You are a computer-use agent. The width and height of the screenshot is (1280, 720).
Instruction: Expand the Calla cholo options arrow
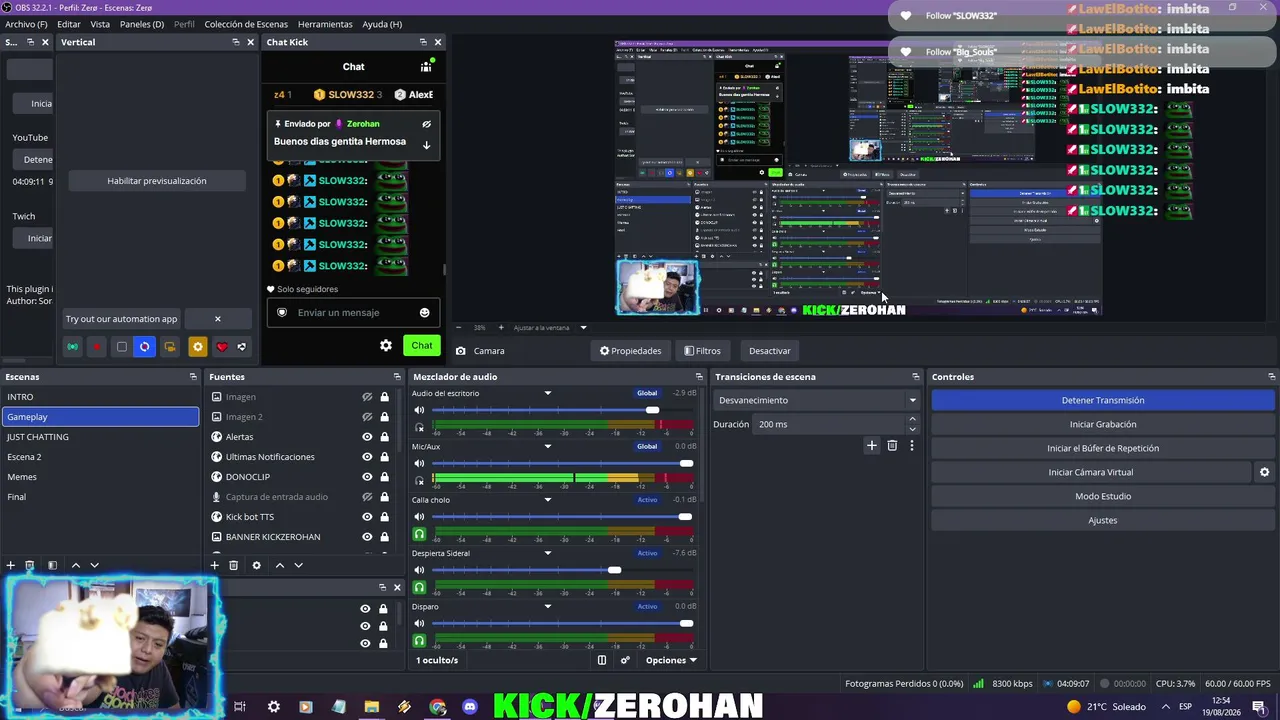tap(547, 500)
